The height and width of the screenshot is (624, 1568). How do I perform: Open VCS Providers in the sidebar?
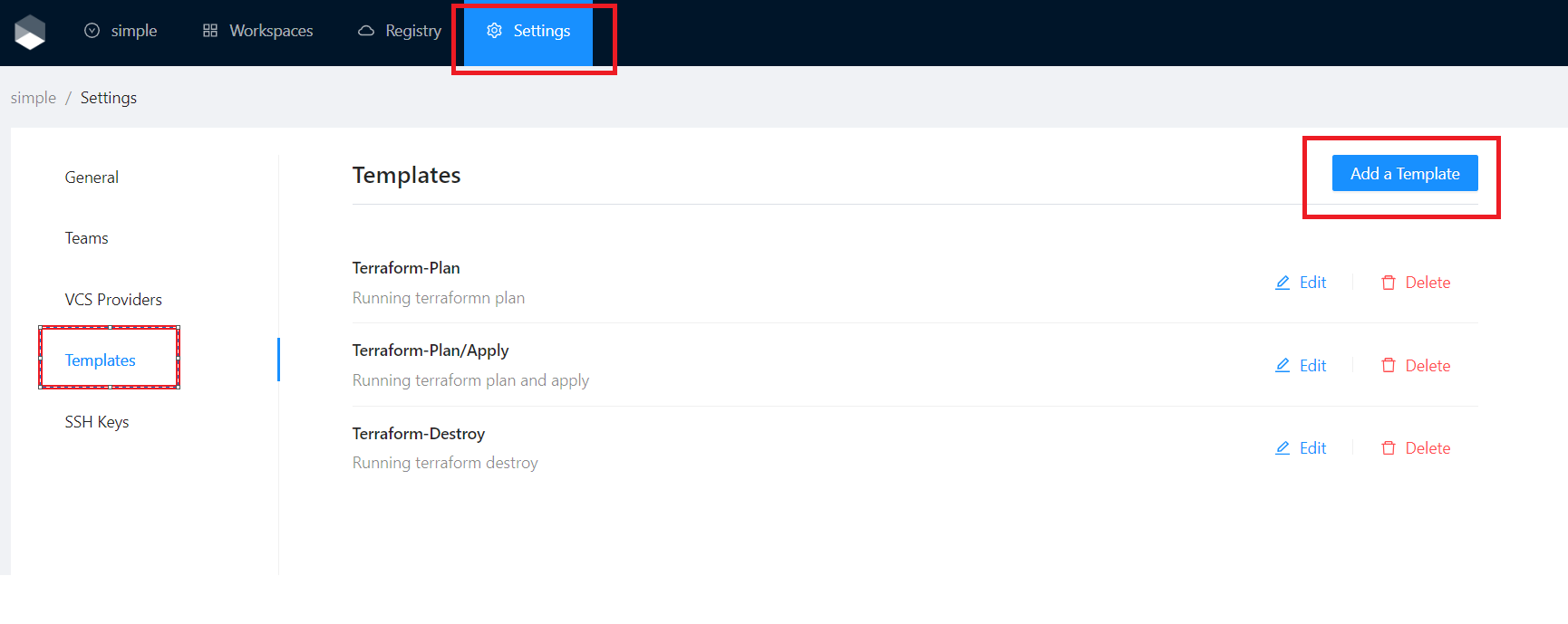[x=113, y=300]
